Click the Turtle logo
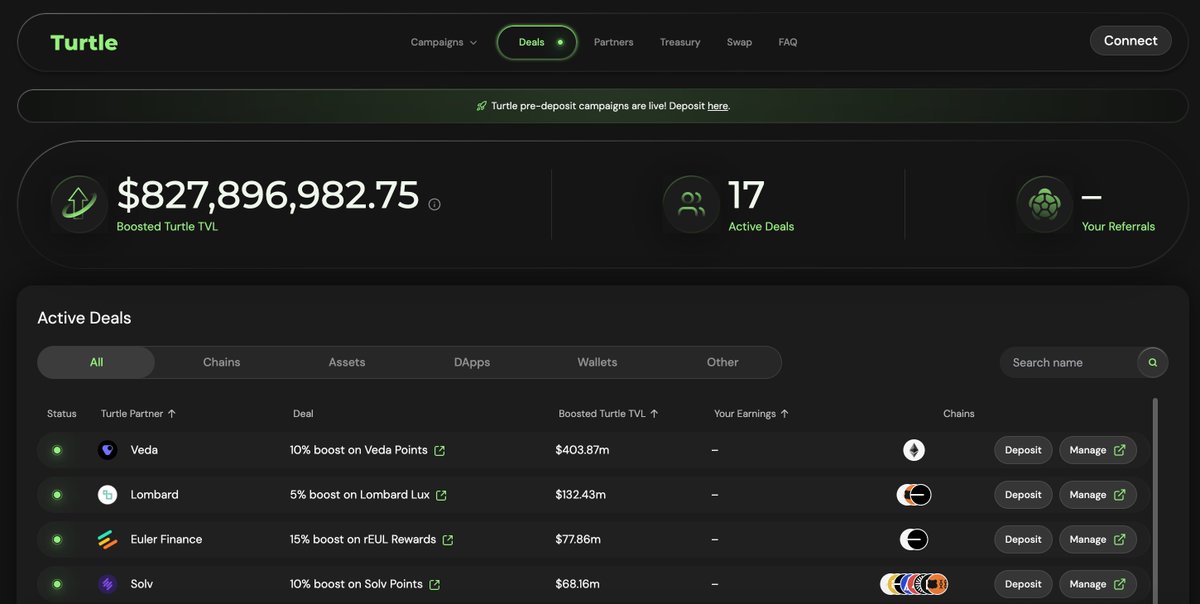 click(84, 42)
